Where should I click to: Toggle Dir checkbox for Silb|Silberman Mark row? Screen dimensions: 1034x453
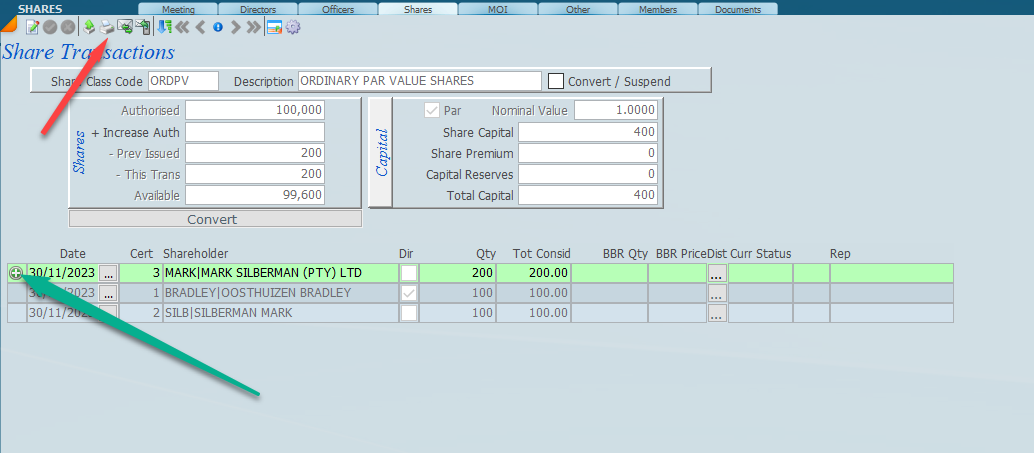(x=409, y=313)
